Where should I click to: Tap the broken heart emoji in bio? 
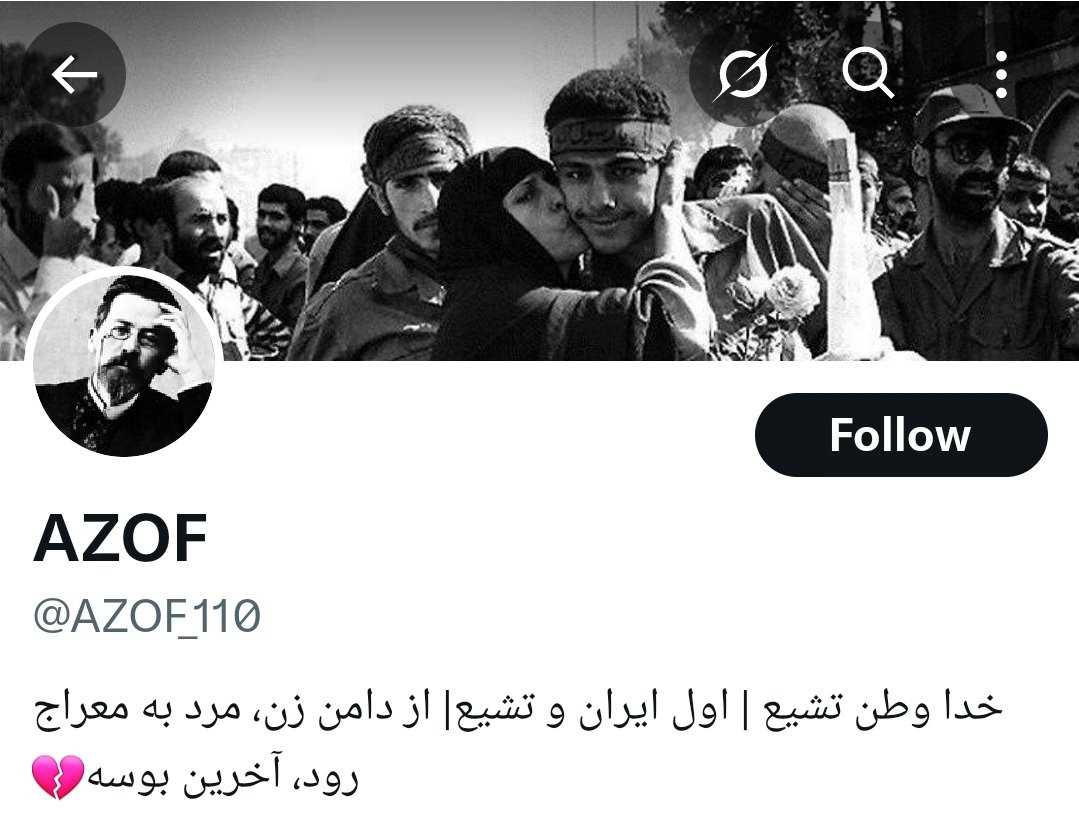58,777
